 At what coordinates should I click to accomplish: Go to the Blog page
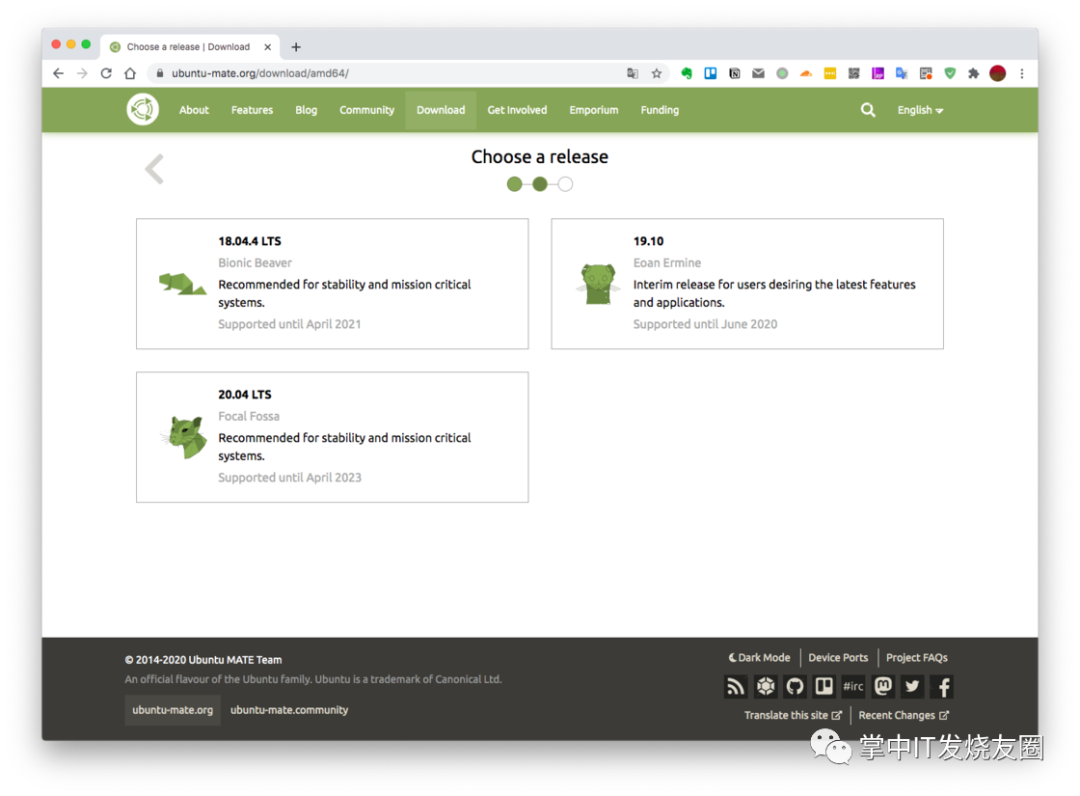pyautogui.click(x=306, y=110)
